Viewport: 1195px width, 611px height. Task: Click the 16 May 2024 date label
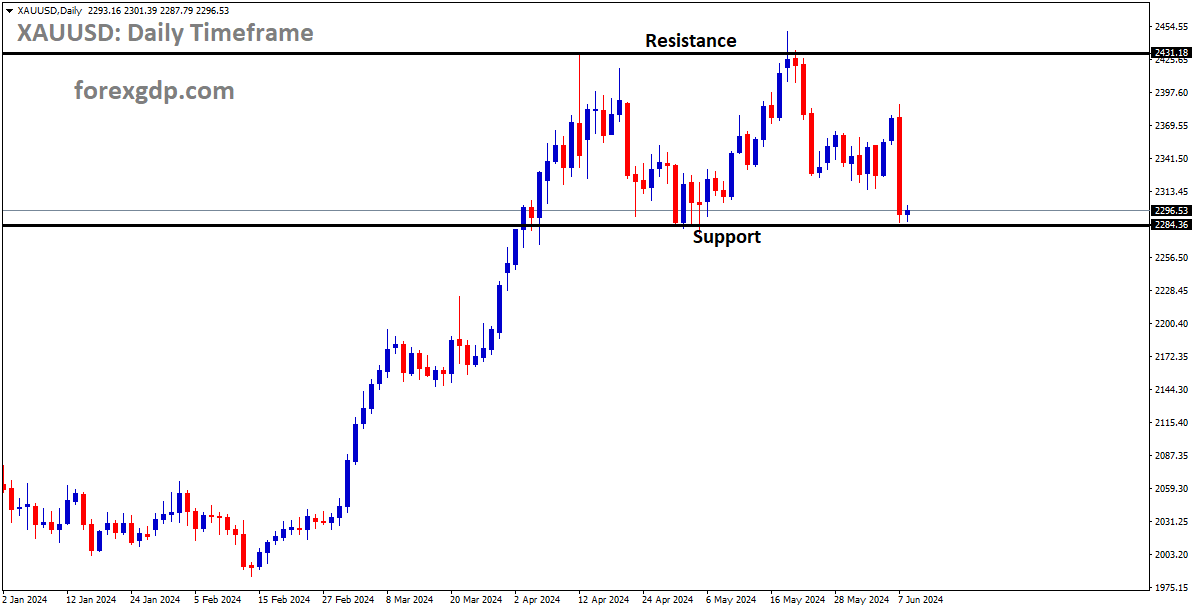pyautogui.click(x=796, y=600)
